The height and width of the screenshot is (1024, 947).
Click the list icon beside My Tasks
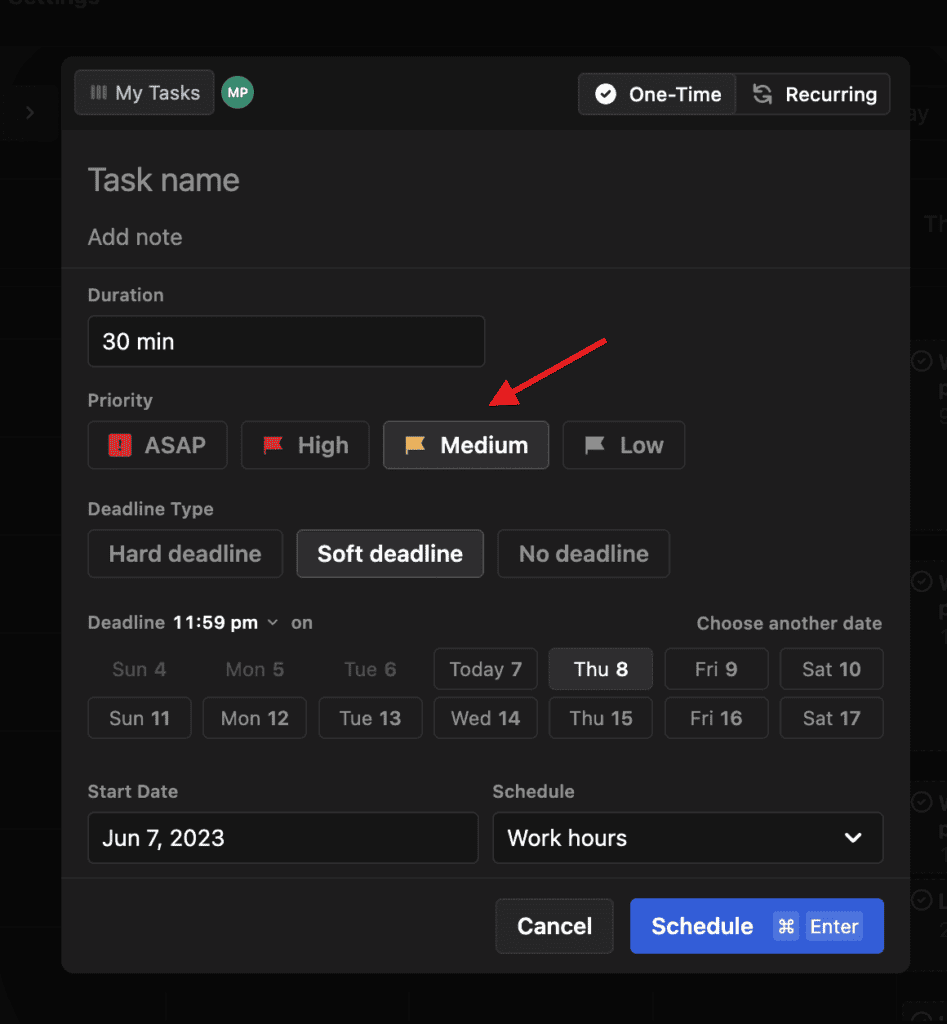click(97, 92)
